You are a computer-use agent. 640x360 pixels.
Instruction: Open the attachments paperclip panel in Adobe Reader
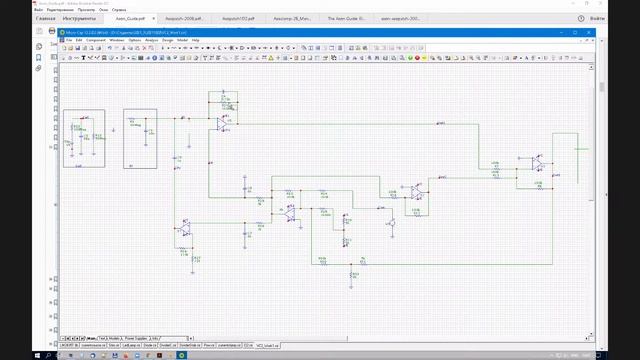point(39,68)
